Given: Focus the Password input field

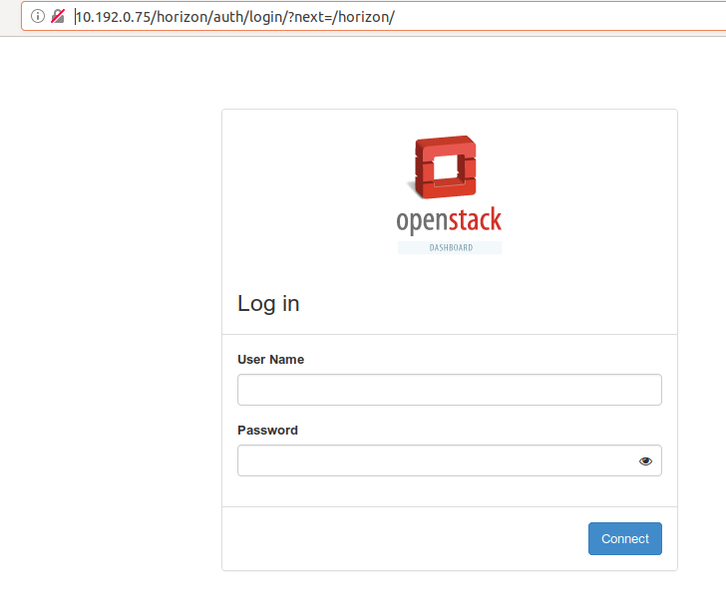Looking at the screenshot, I should pyautogui.click(x=449, y=461).
